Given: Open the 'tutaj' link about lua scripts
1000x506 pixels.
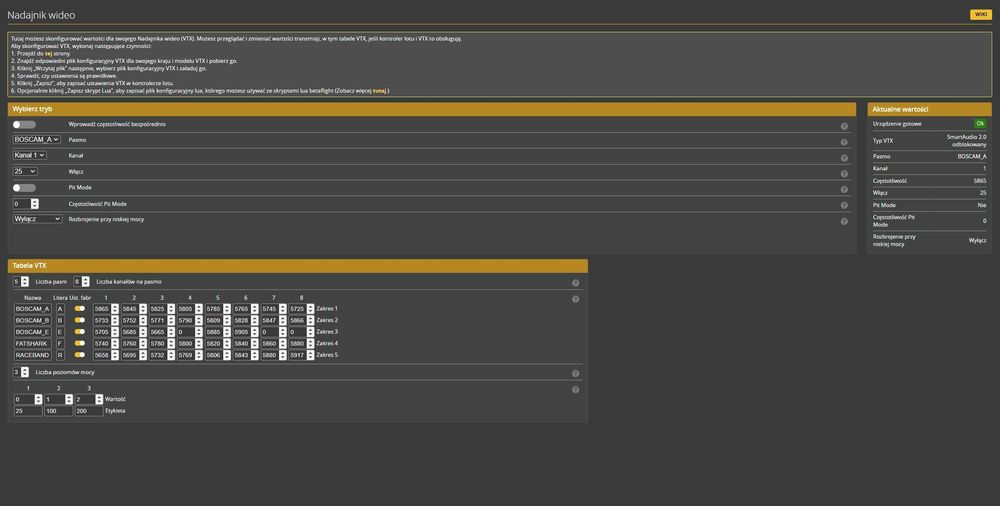Looking at the screenshot, I should 379,91.
